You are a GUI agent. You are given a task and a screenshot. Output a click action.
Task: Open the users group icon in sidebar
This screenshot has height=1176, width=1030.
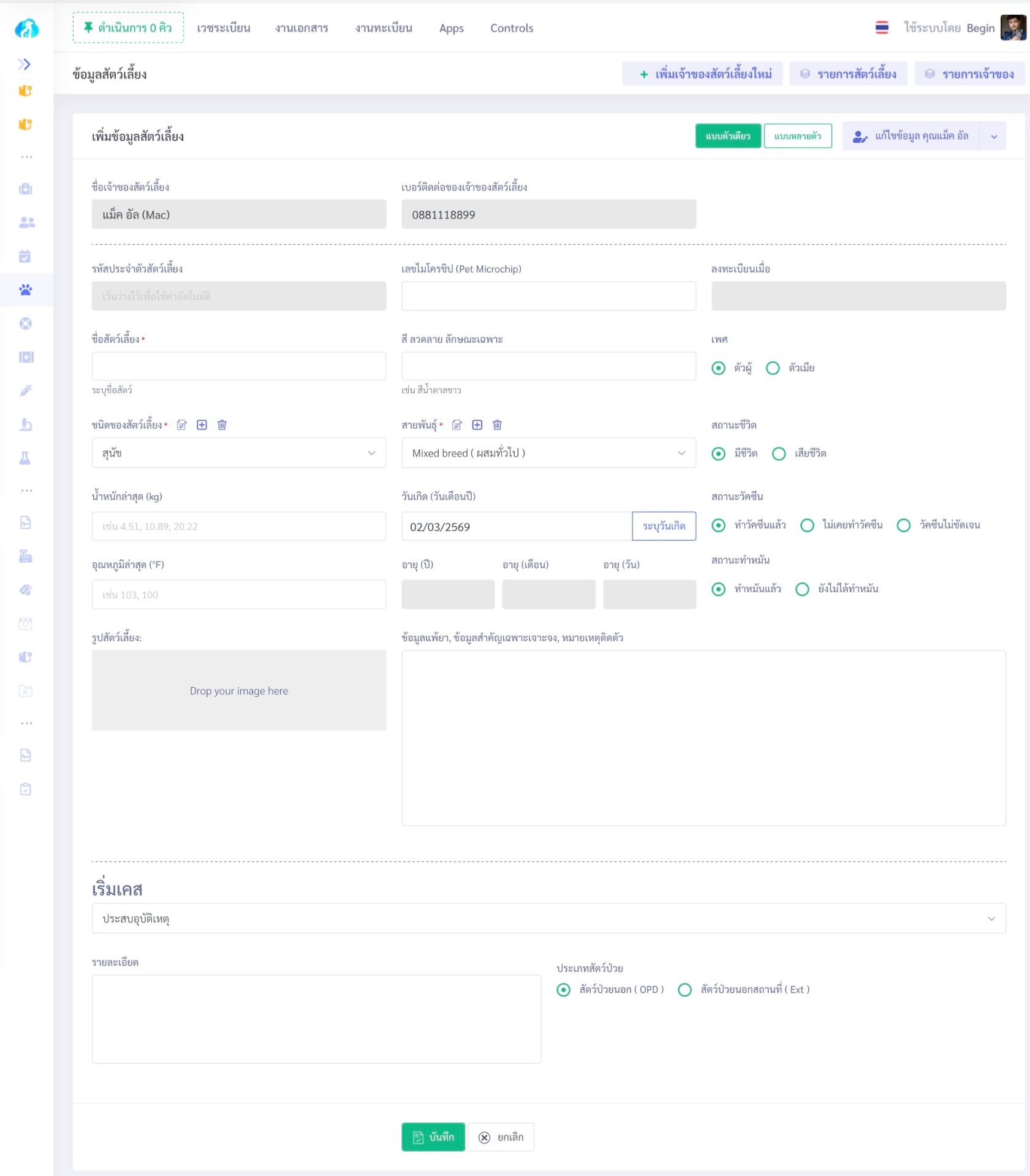pyautogui.click(x=26, y=222)
